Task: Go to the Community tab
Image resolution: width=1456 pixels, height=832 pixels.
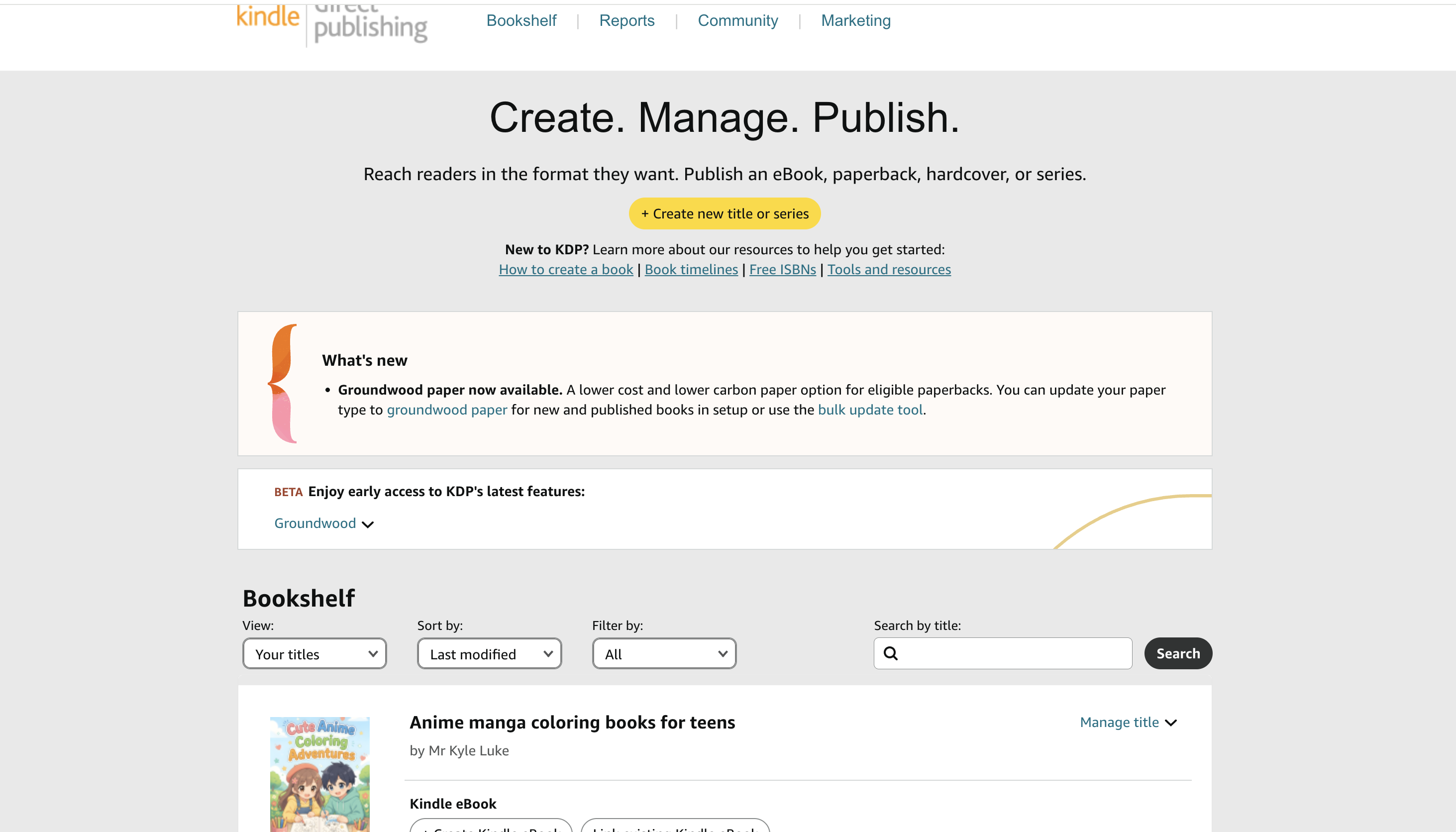Action: [738, 20]
